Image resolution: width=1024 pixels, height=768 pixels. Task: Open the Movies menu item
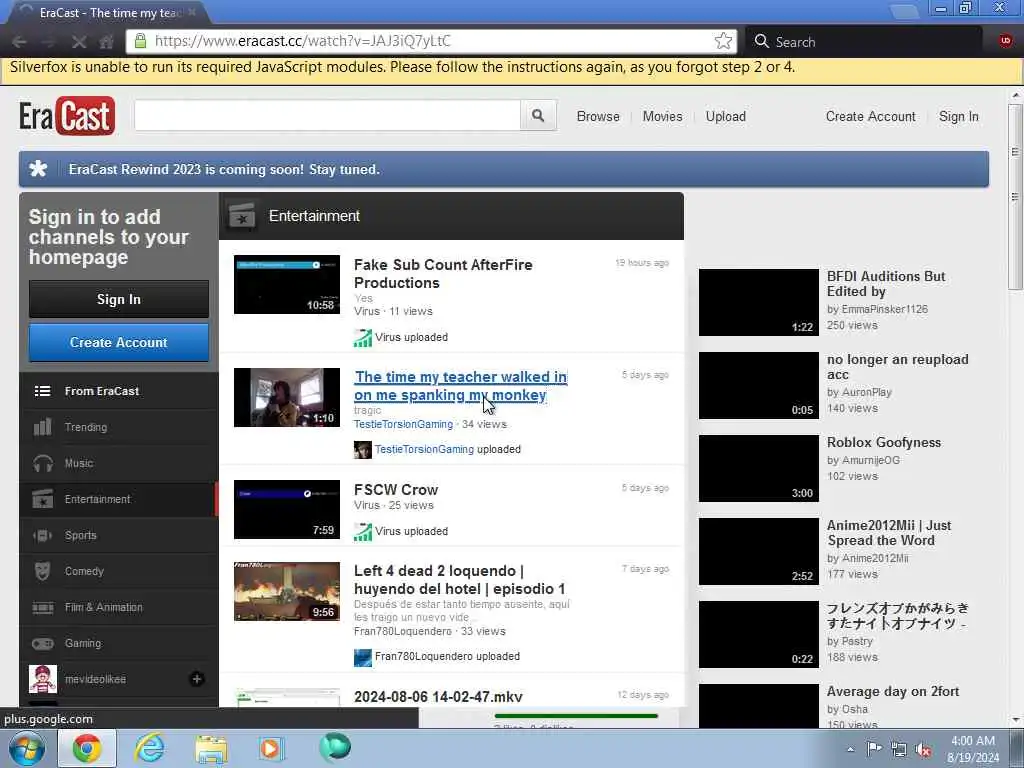(662, 116)
